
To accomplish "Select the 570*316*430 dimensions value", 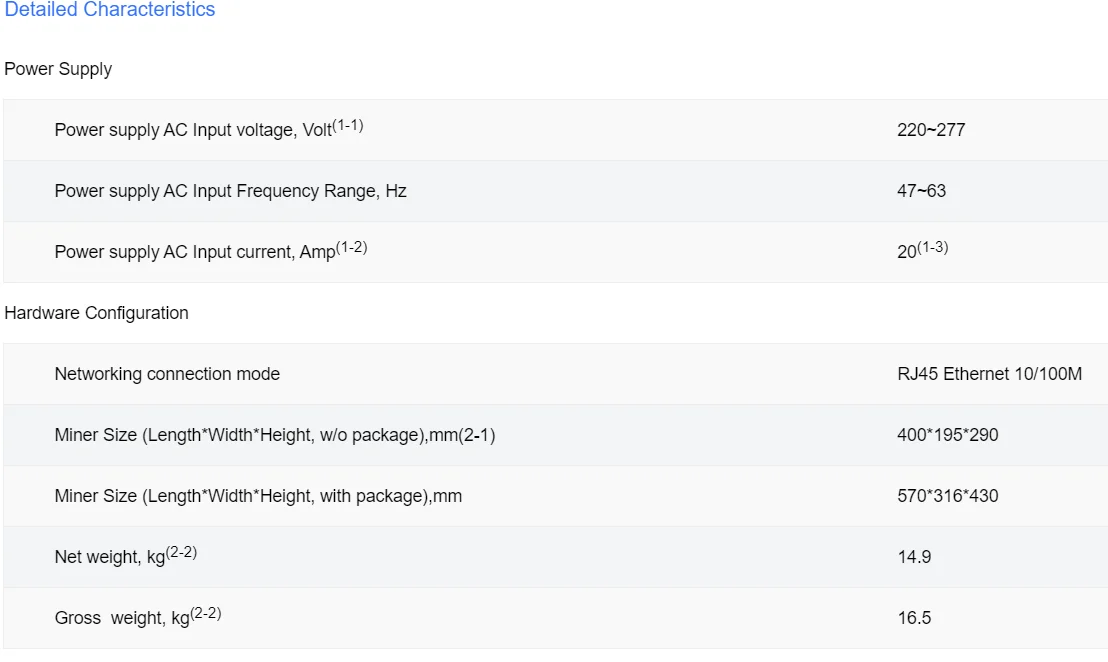I will 947,496.
